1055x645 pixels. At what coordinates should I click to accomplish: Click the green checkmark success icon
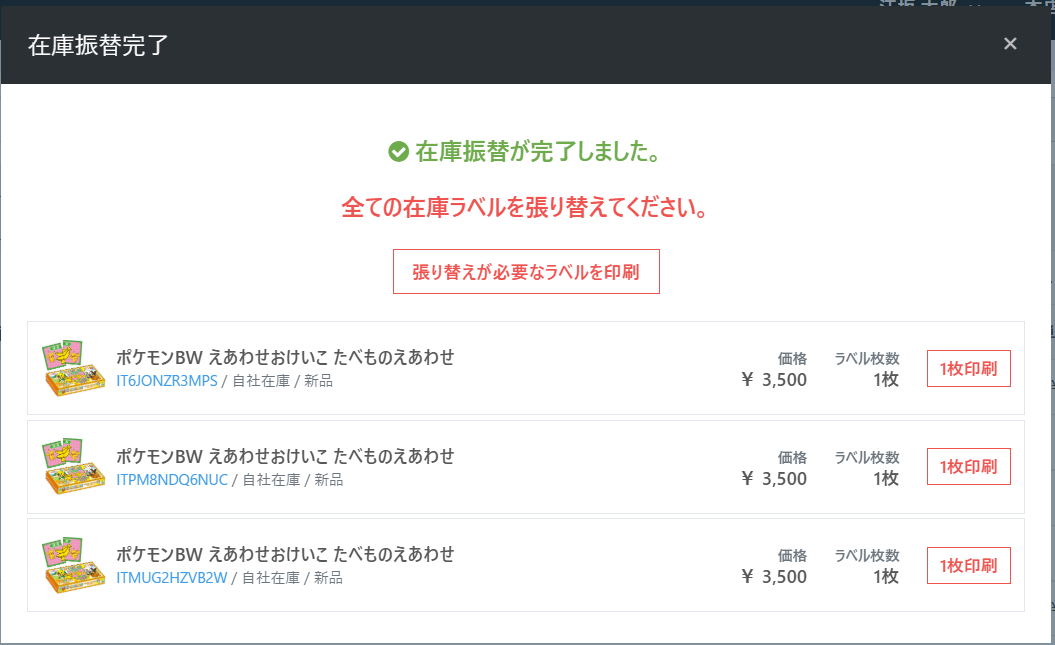tap(398, 152)
